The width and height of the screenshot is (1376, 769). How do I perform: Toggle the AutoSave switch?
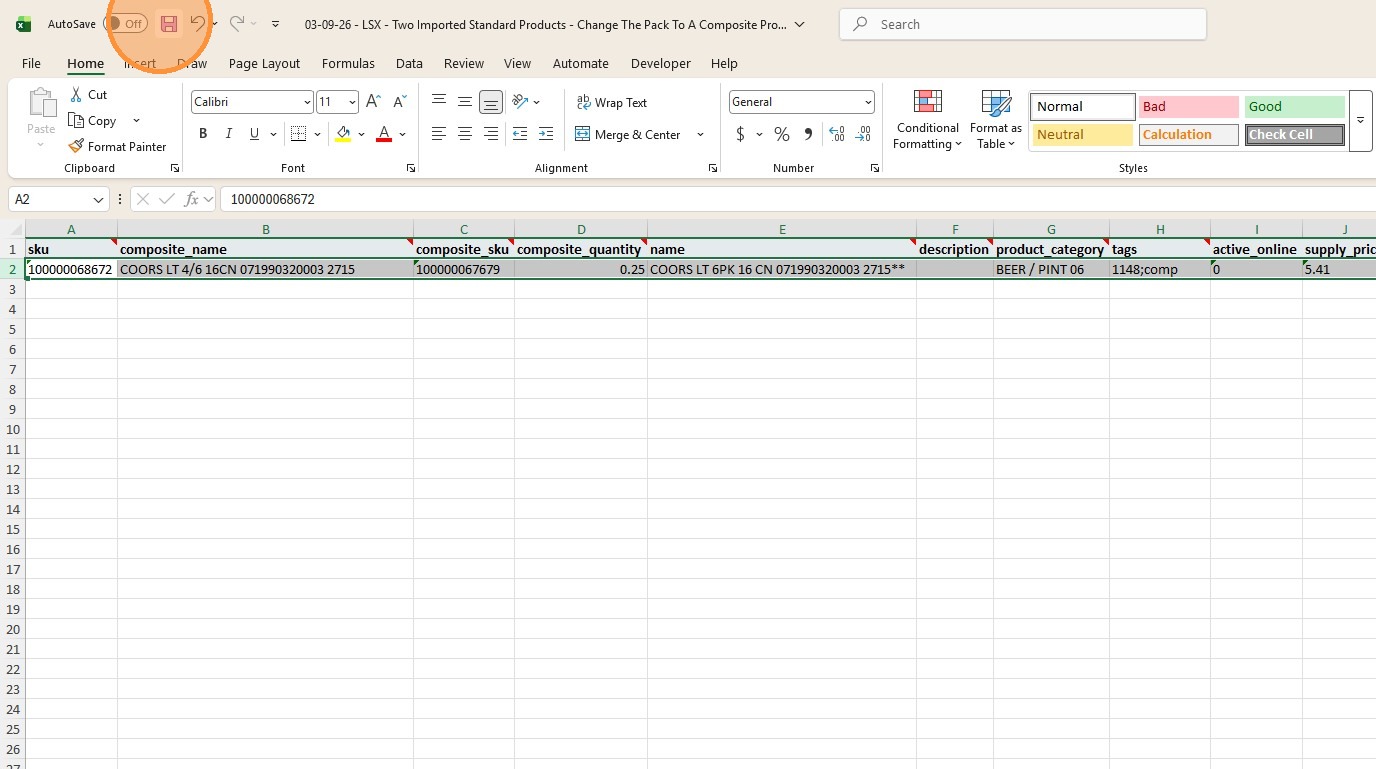click(126, 24)
